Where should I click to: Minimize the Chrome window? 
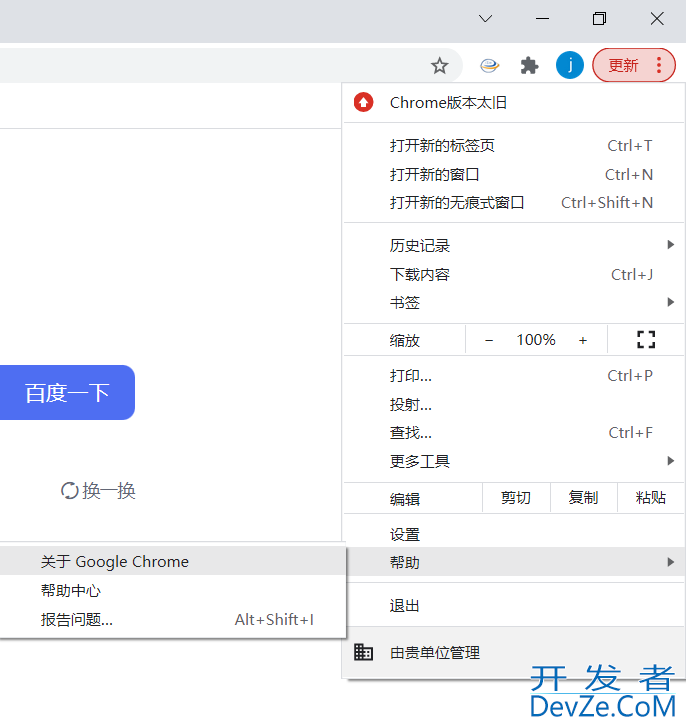point(542,19)
